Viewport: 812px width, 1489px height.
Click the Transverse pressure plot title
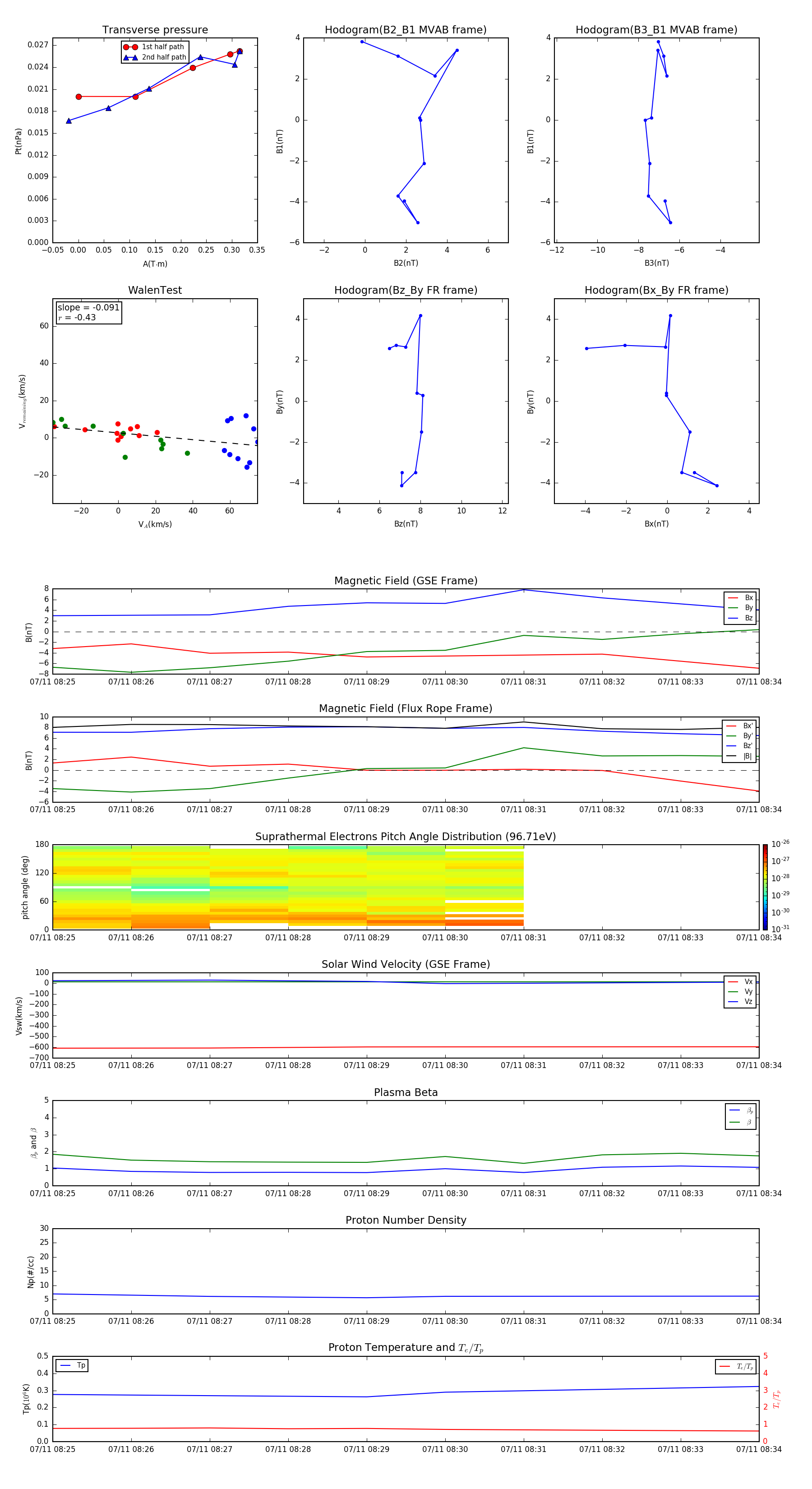[x=155, y=30]
